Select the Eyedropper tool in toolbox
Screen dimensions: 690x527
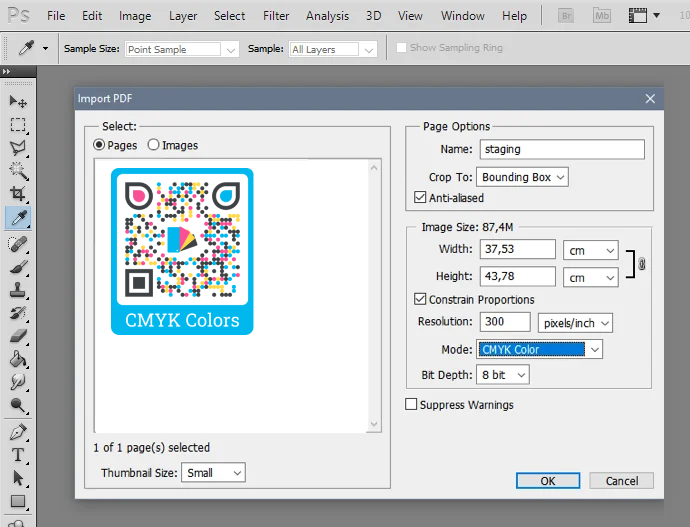[x=18, y=218]
